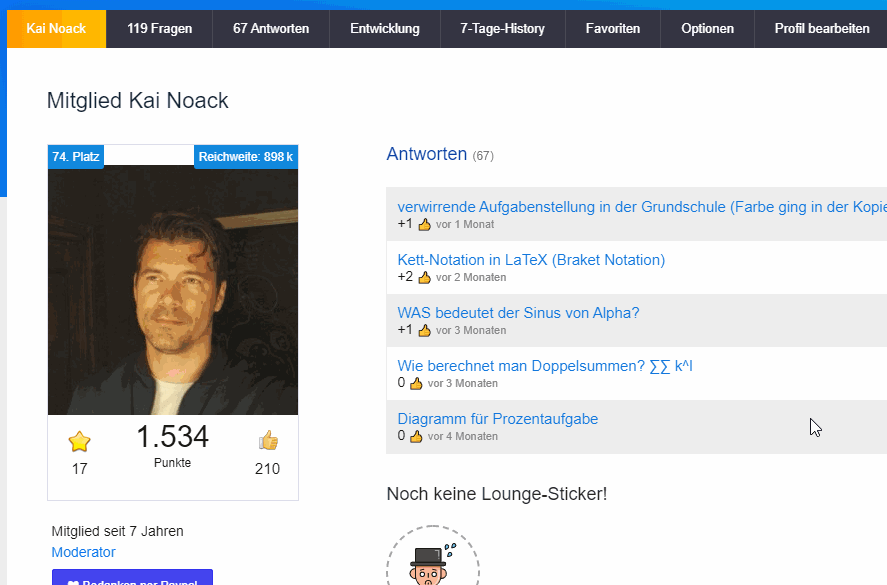Open Diagramm für Prozentaufgabe answer
The width and height of the screenshot is (887, 585).
pyautogui.click(x=498, y=419)
